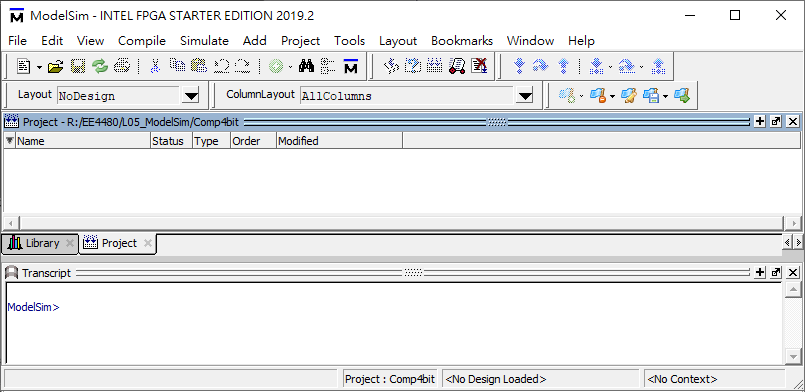The width and height of the screenshot is (805, 392).
Task: Click the Compile icon with diagonal arrows
Action: click(x=392, y=66)
